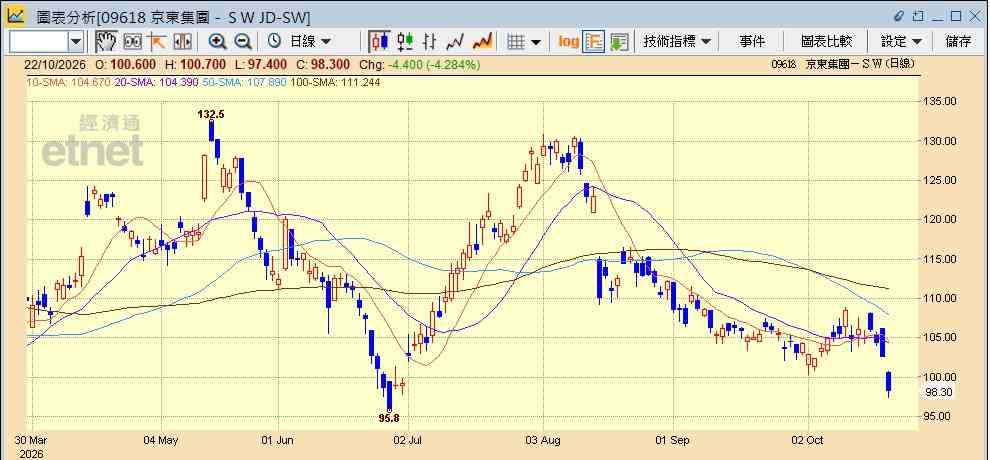Toggle the data legend panel icon

[593, 42]
